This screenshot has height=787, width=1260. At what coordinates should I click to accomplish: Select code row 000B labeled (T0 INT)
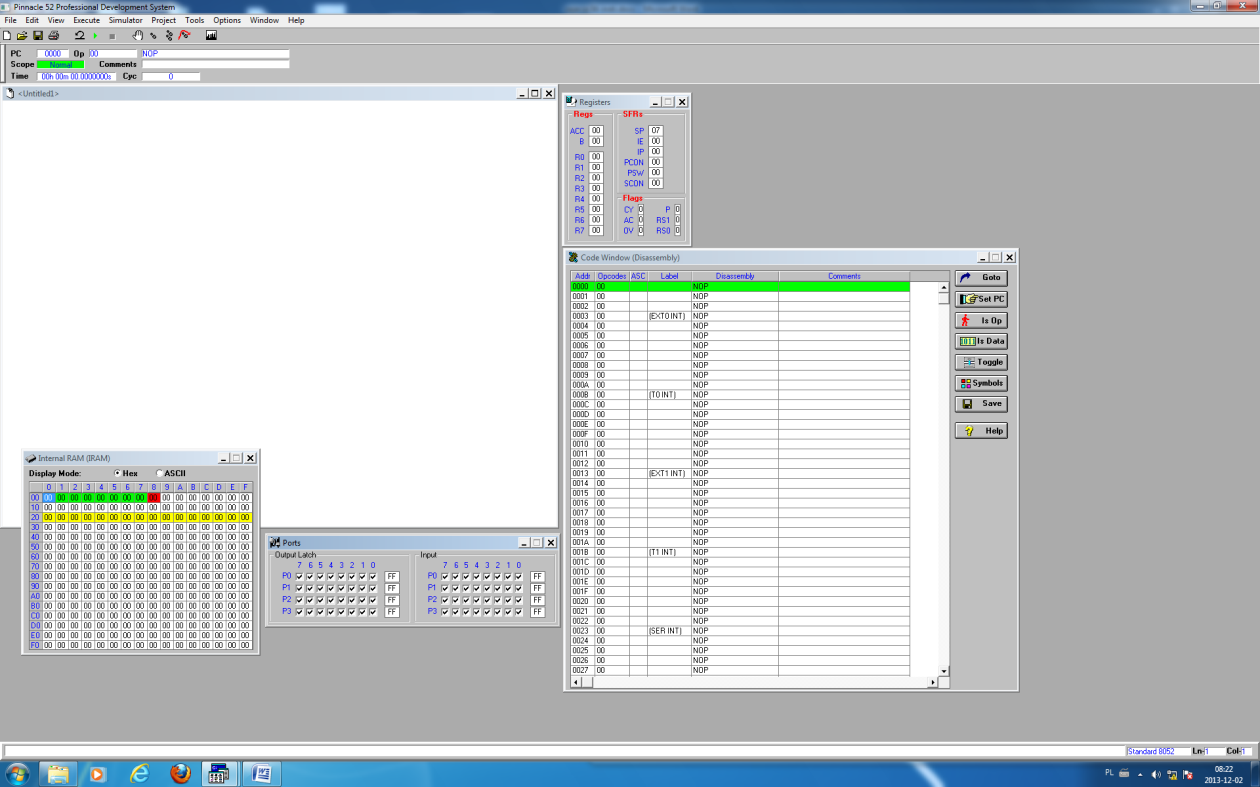pyautogui.click(x=740, y=395)
